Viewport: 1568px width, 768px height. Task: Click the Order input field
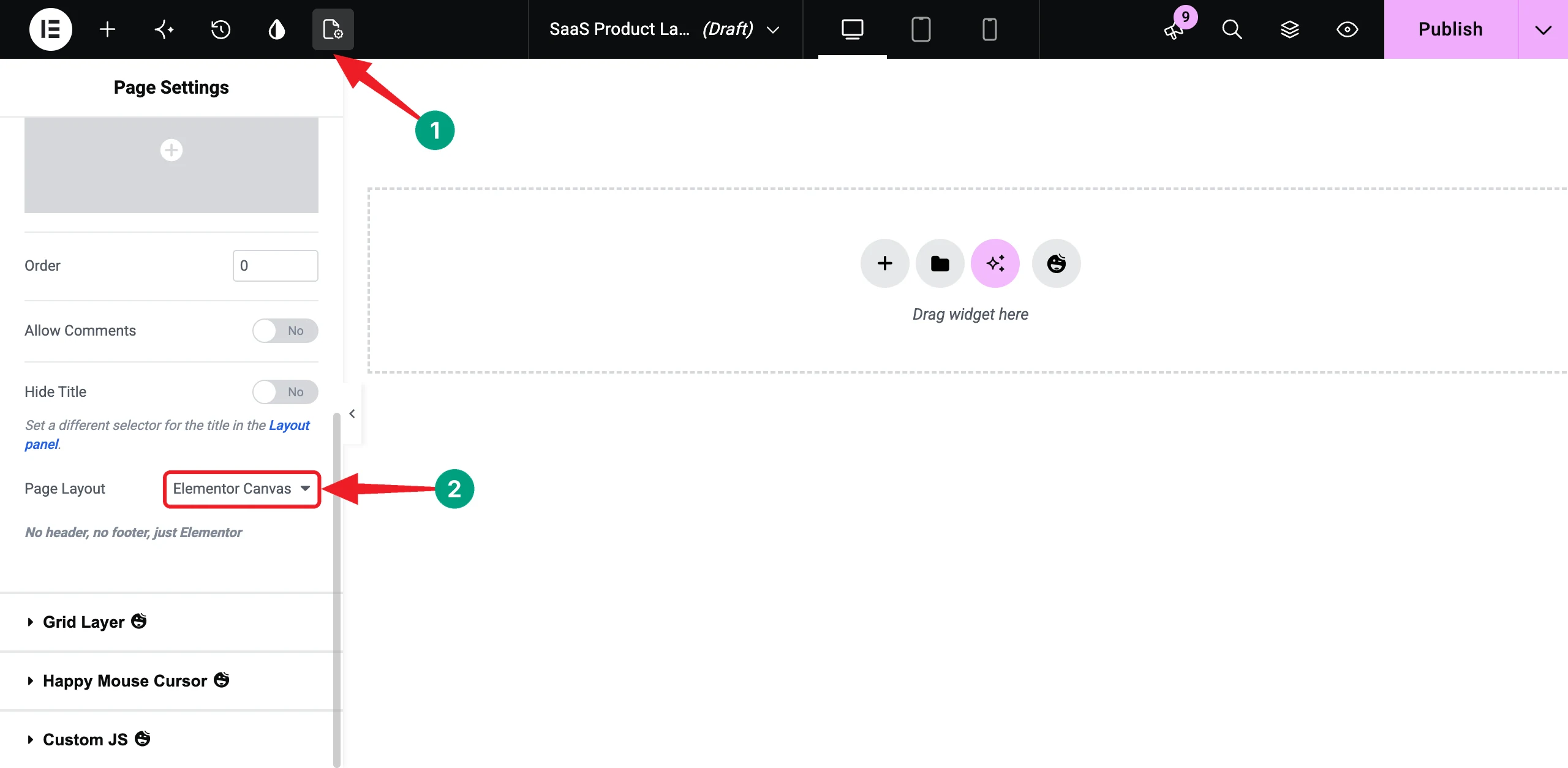pyautogui.click(x=275, y=266)
